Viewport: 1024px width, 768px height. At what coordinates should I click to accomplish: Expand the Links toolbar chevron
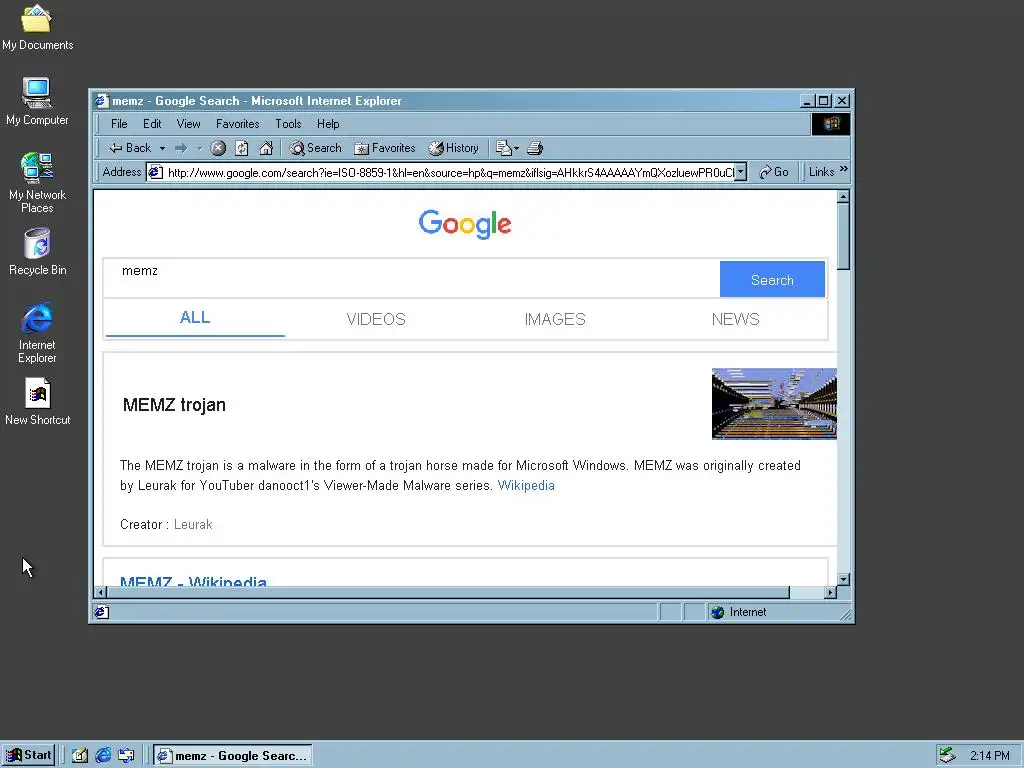(844, 169)
